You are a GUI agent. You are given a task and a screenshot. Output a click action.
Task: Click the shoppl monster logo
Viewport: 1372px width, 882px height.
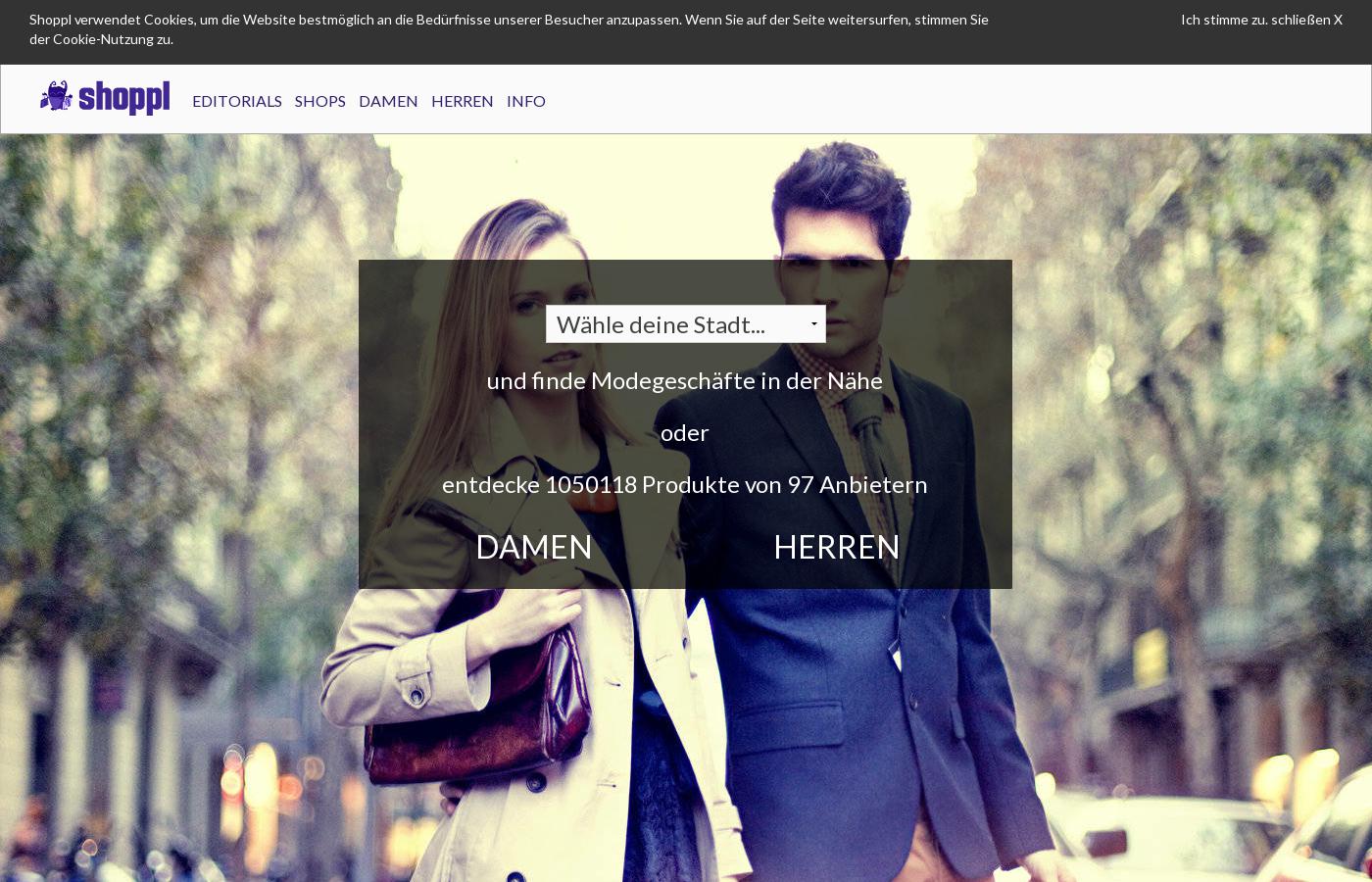105,98
